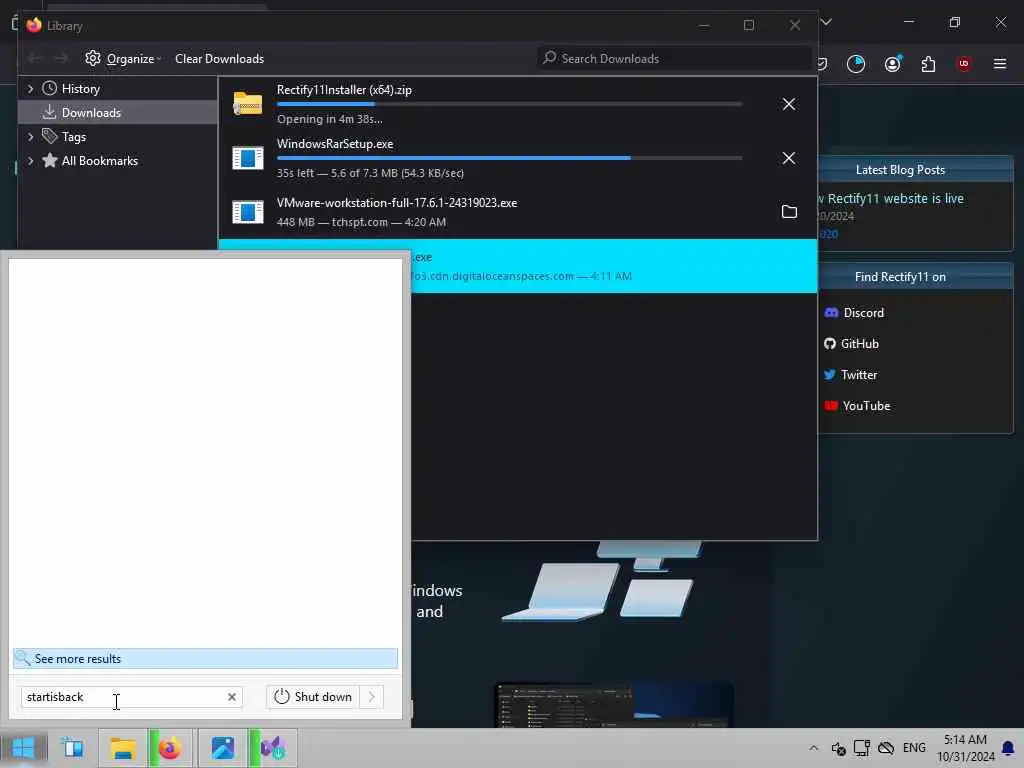Click the Shut down button
The width and height of the screenshot is (1024, 768).
point(313,697)
